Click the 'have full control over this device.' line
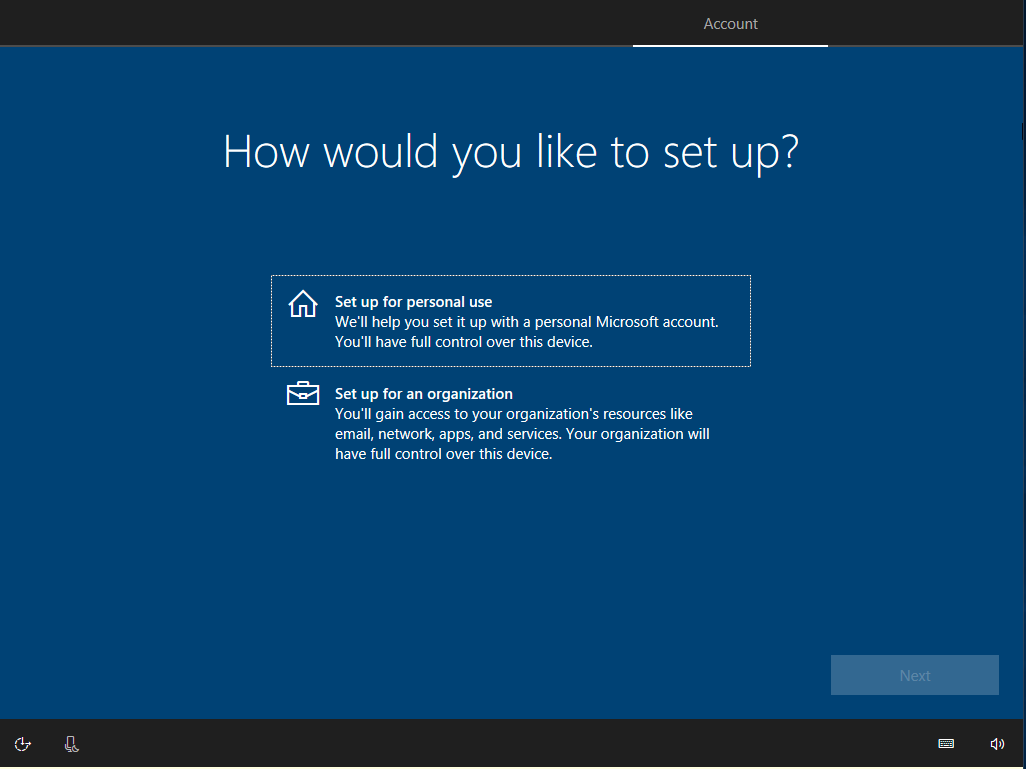This screenshot has width=1026, height=769. (444, 454)
